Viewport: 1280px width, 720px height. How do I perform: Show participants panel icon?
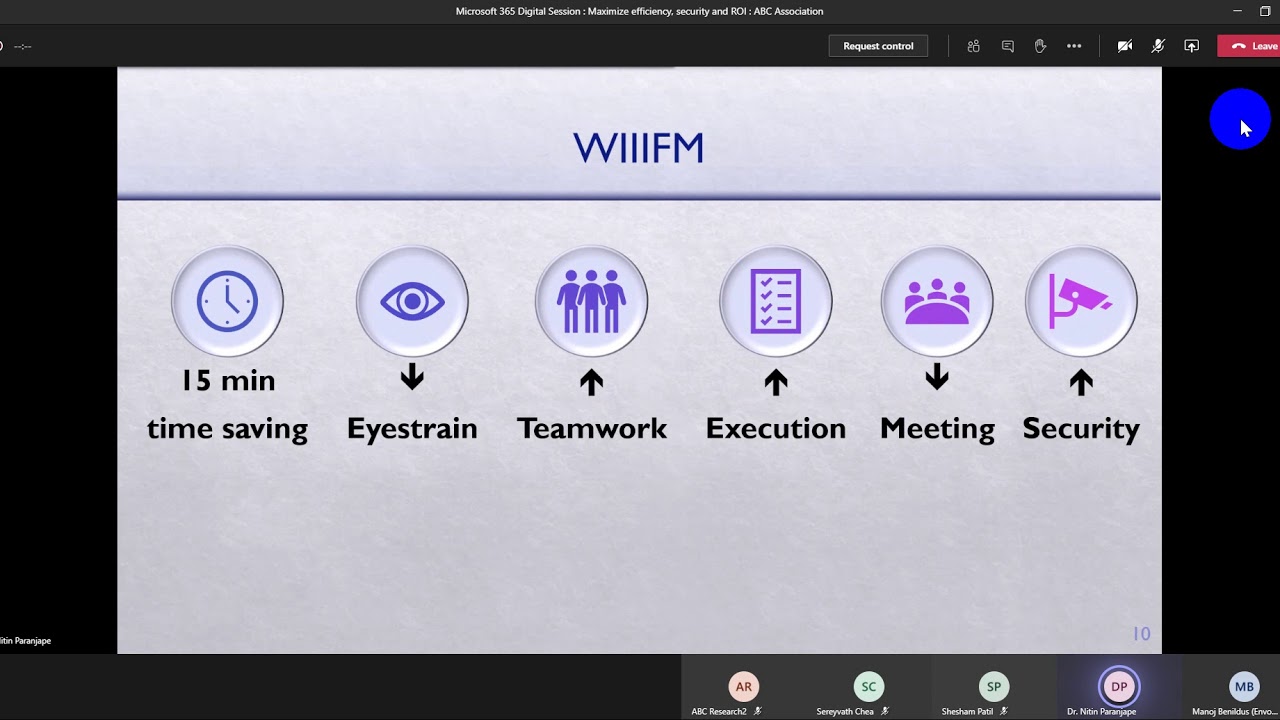pos(973,46)
